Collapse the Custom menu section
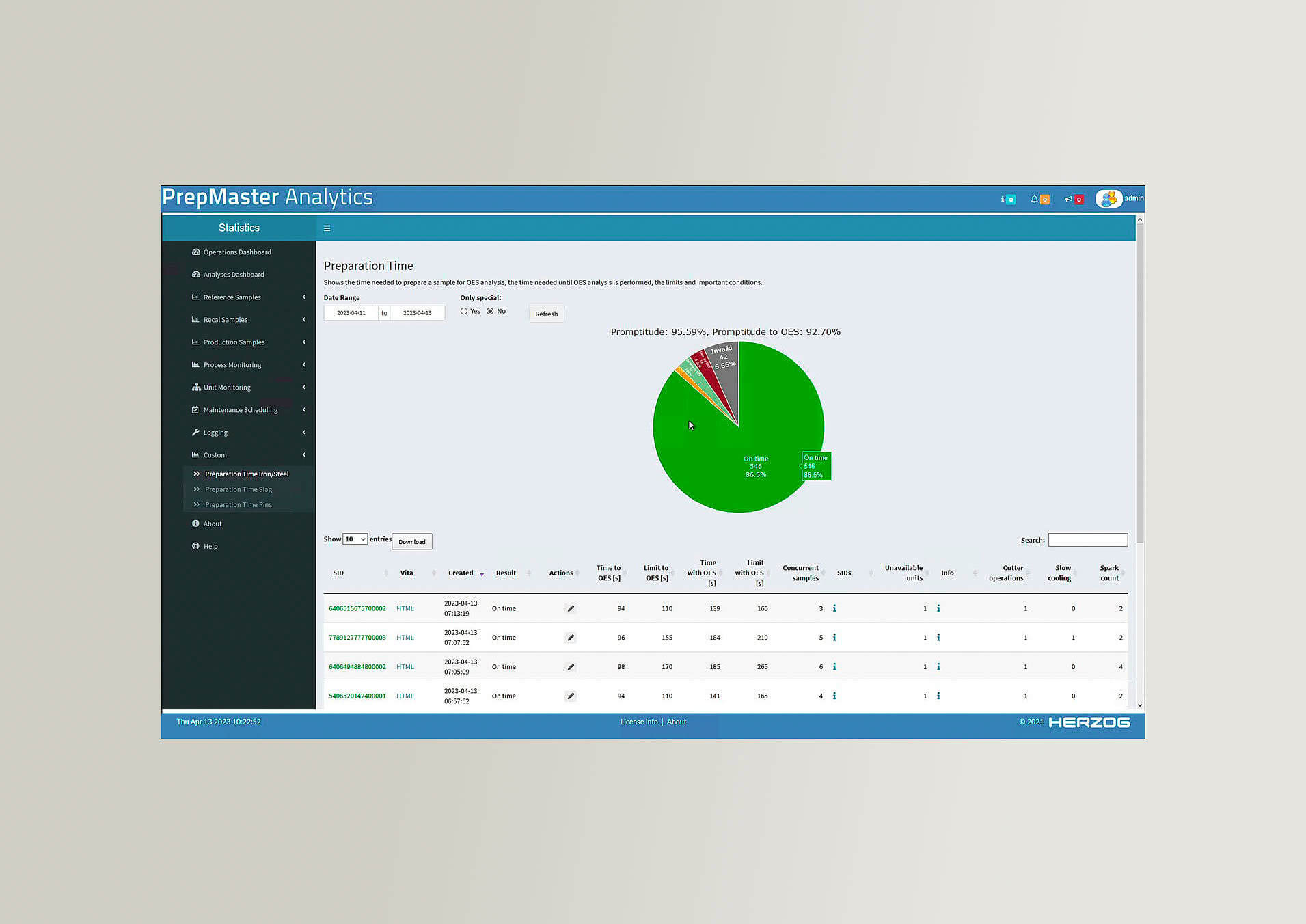This screenshot has height=924, width=1306. click(x=303, y=455)
